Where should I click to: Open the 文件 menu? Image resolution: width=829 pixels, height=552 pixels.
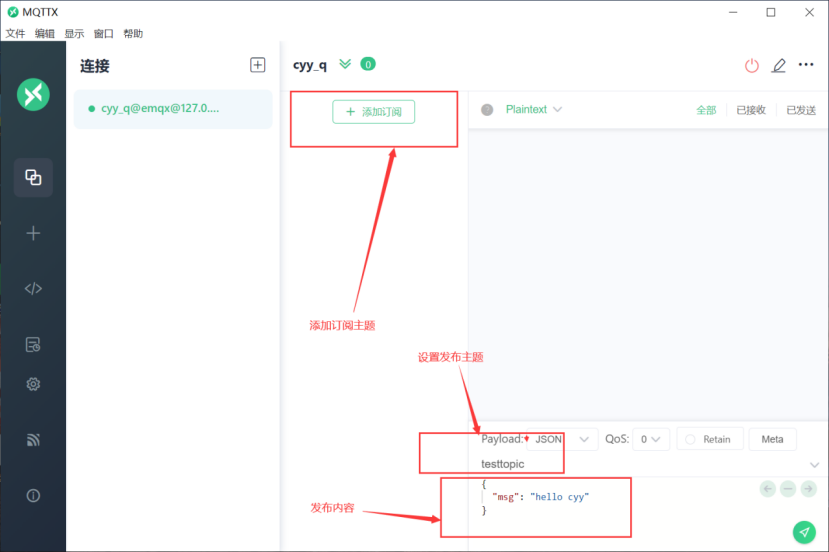pyautogui.click(x=15, y=34)
